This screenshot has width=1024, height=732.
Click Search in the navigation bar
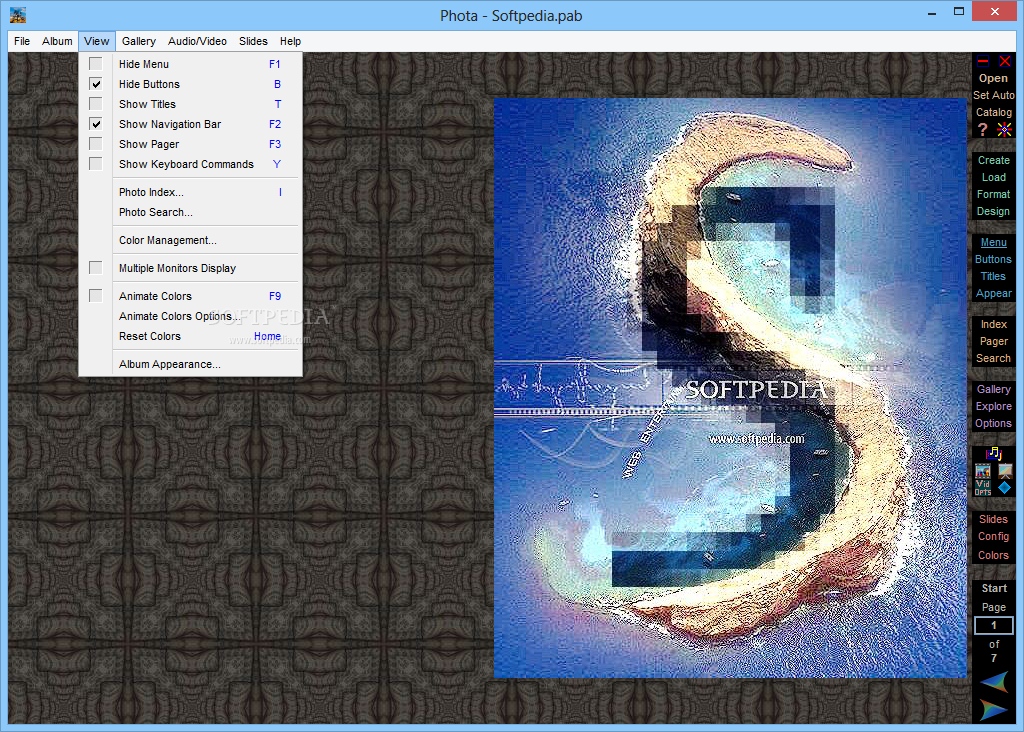coord(993,358)
